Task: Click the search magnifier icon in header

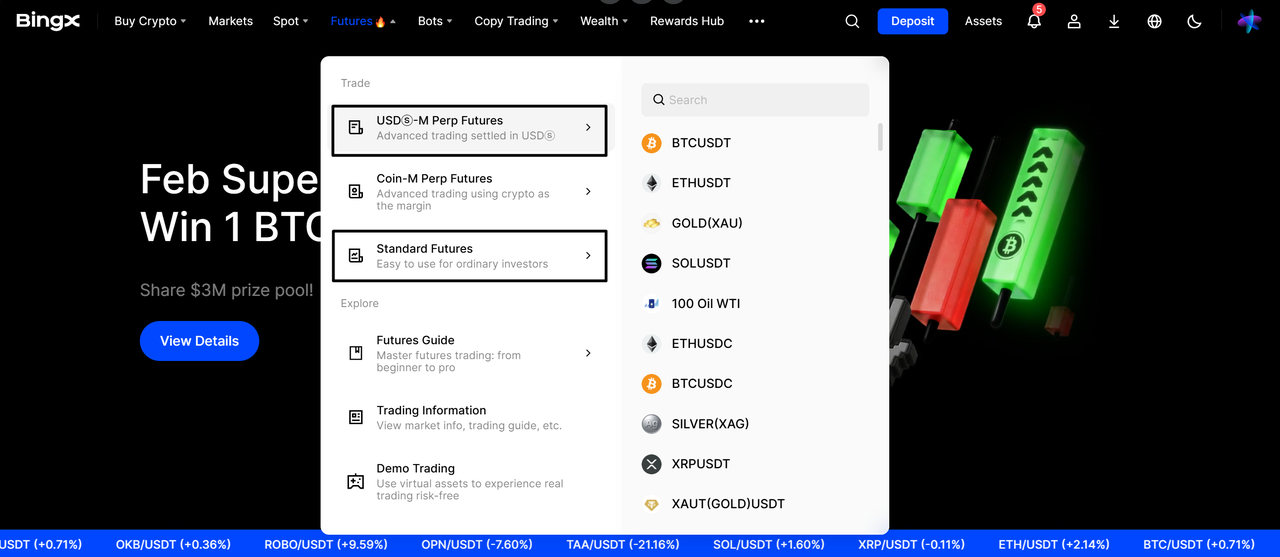Action: 852,21
